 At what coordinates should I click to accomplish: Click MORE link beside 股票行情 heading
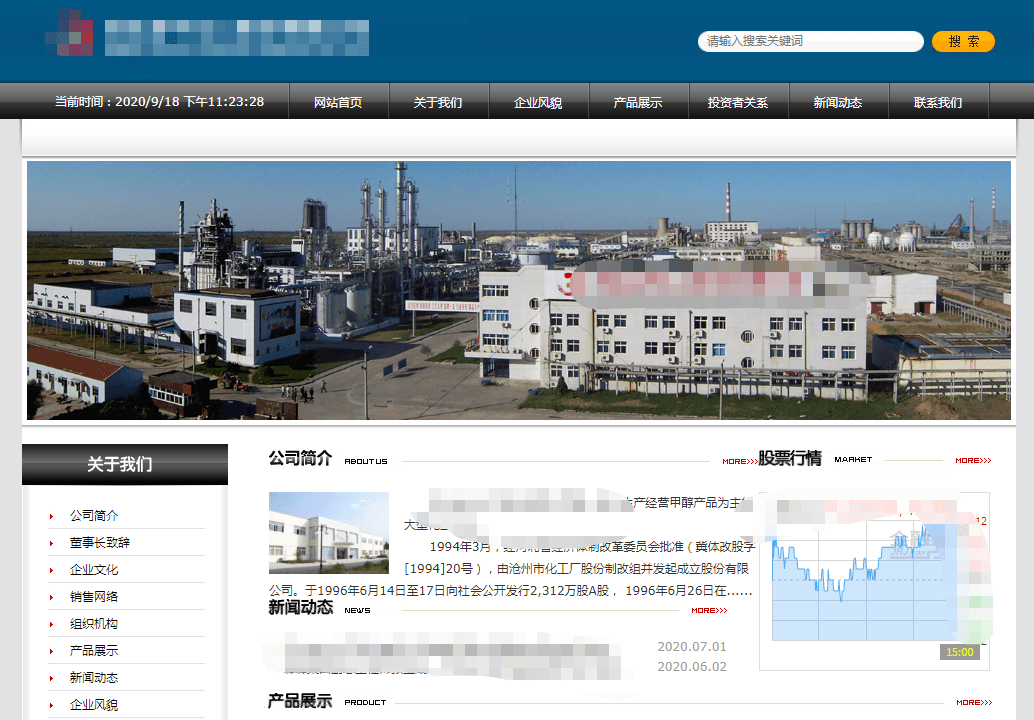[972, 461]
